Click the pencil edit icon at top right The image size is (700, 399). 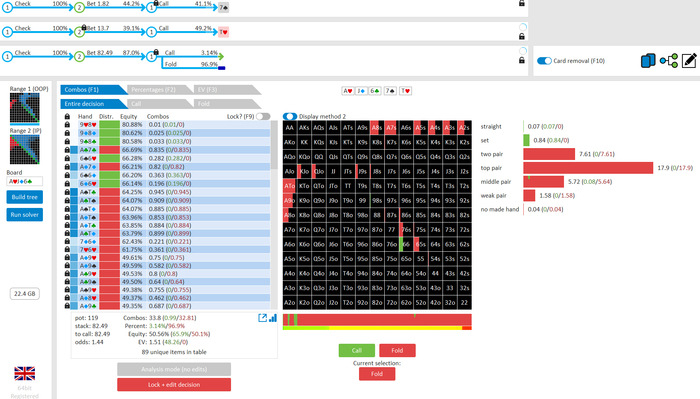pos(689,61)
